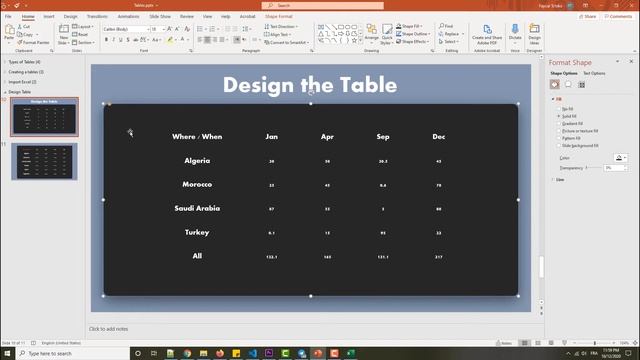640x360 pixels.
Task: Apply text Shadow formatting
Action: [x=128, y=40]
